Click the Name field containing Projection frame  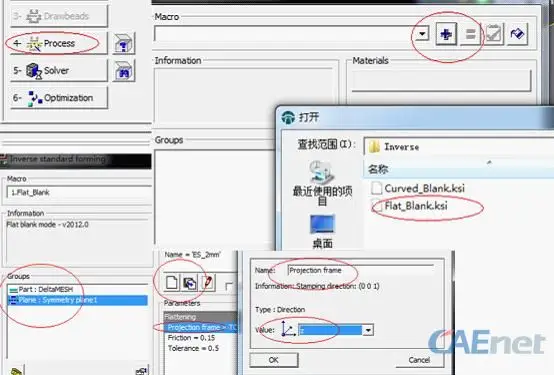pyautogui.click(x=360, y=271)
